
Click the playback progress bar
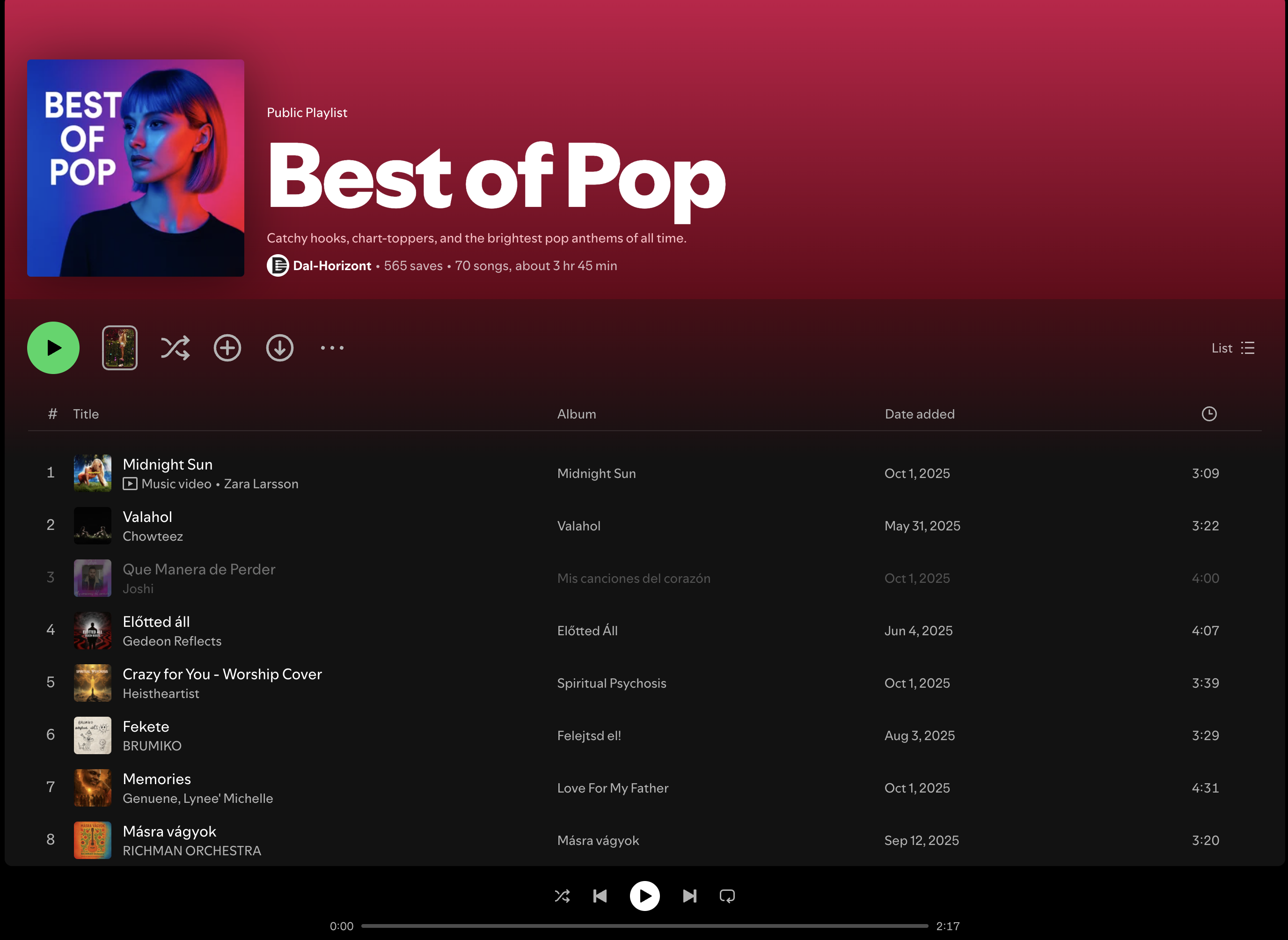tap(644, 926)
